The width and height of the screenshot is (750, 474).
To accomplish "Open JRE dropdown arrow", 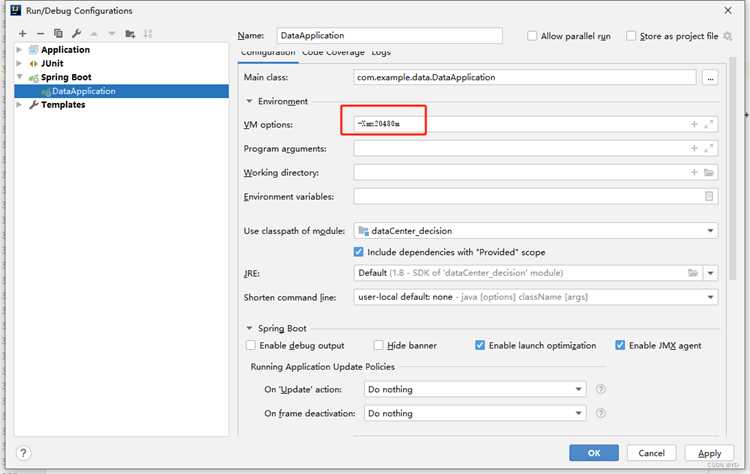I will pyautogui.click(x=710, y=273).
